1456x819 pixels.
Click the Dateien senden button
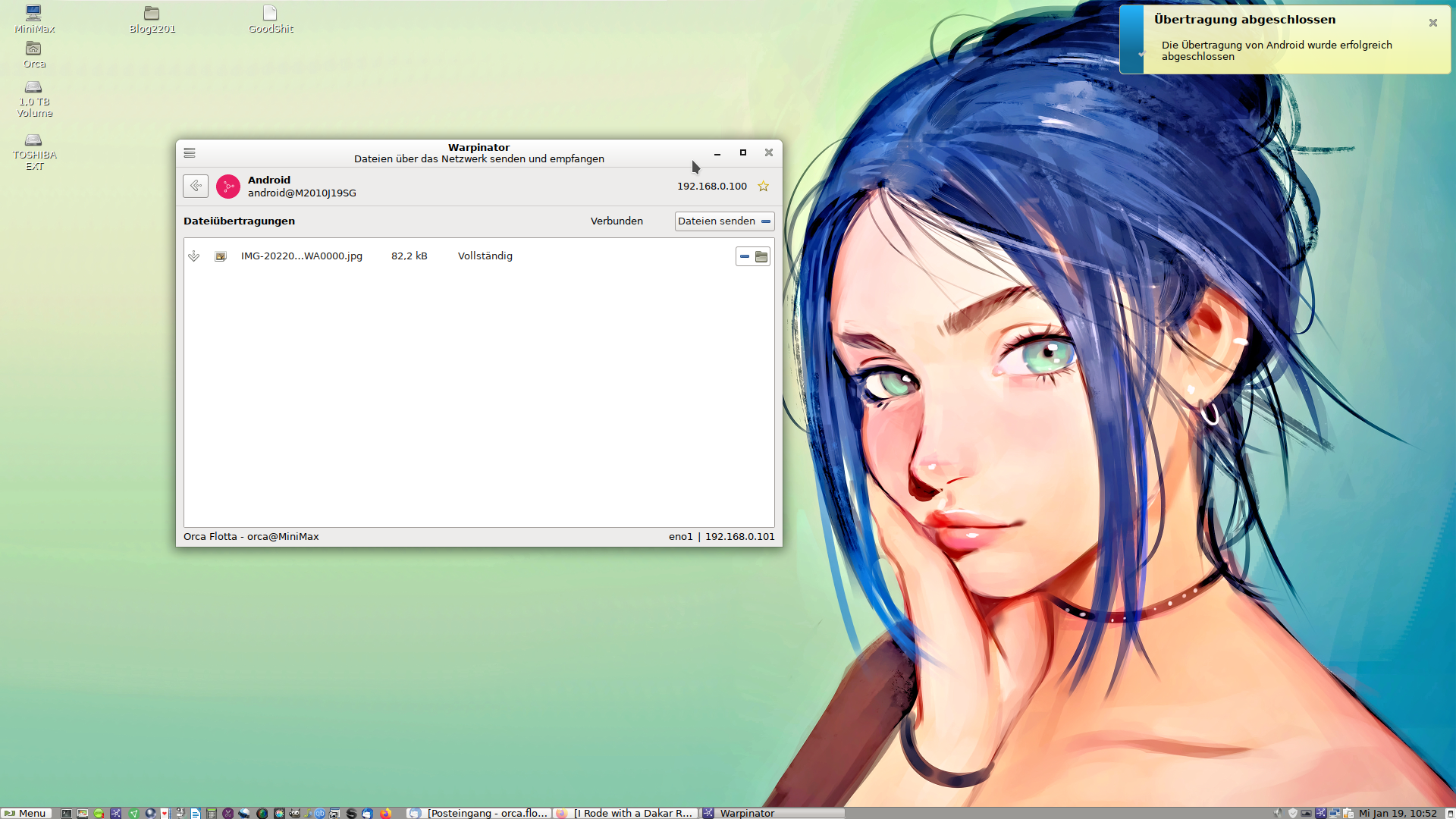[724, 221]
